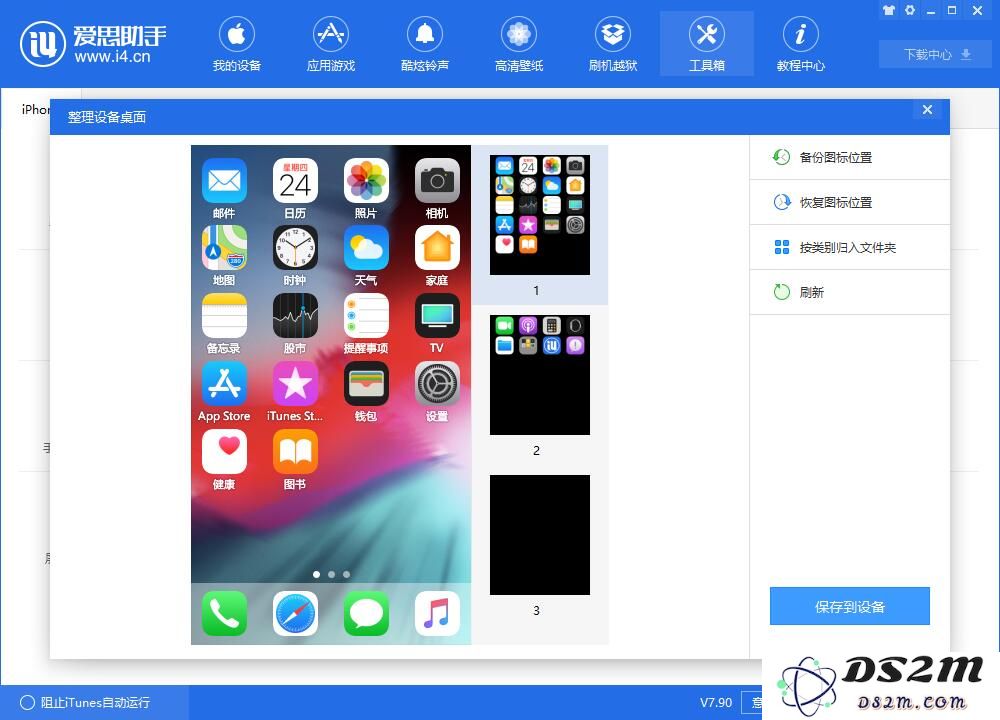Viewport: 1000px width, 720px height.
Task: Click 备份图标位置 option
Action: tap(849, 157)
